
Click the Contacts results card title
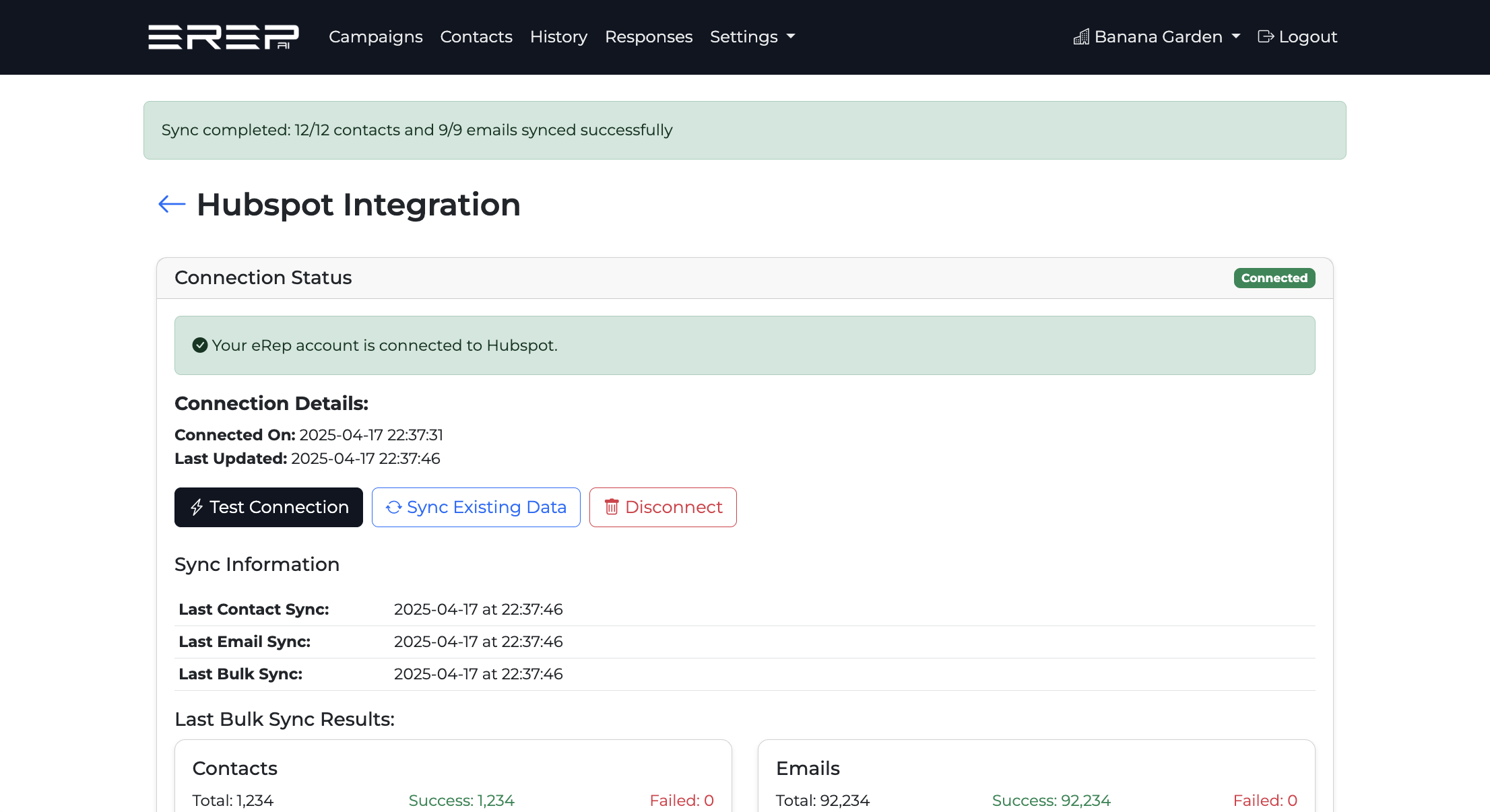tap(234, 768)
